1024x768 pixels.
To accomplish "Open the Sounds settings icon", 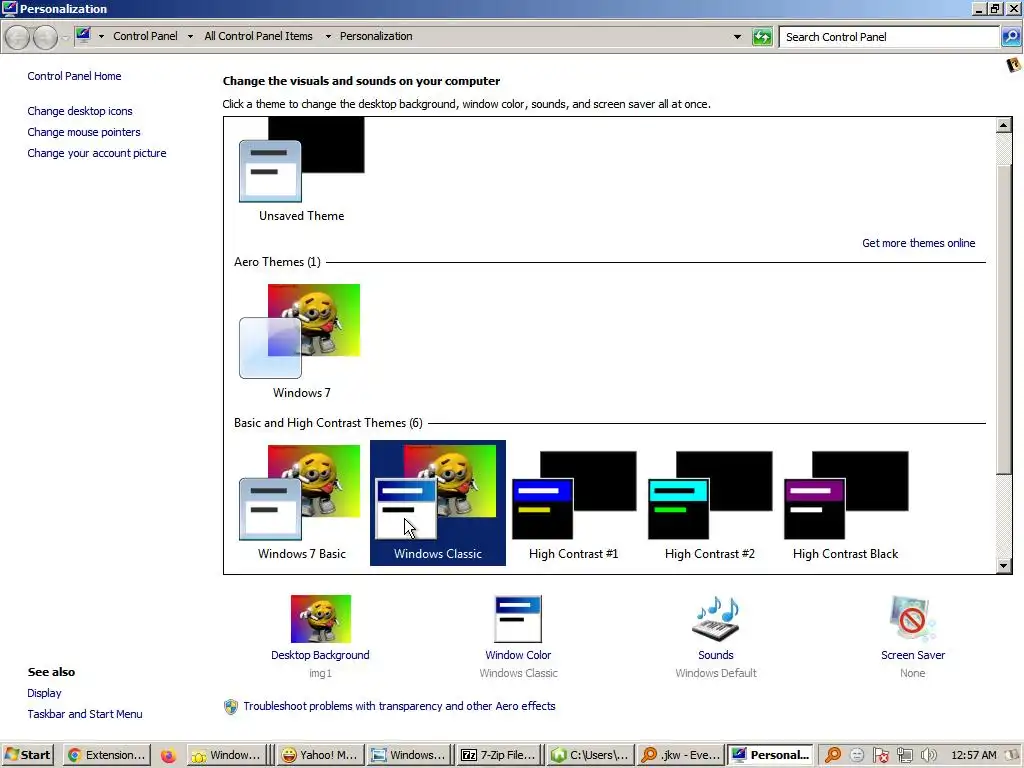I will point(716,618).
